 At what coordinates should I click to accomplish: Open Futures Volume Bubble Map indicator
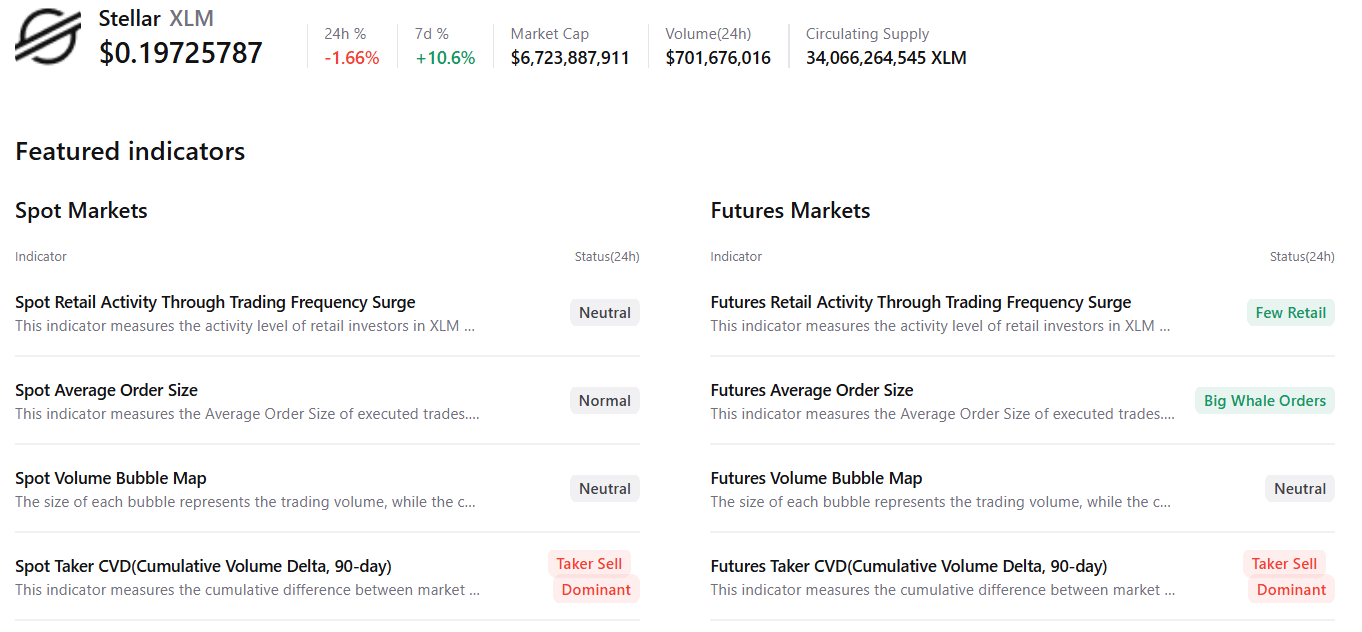(x=817, y=478)
